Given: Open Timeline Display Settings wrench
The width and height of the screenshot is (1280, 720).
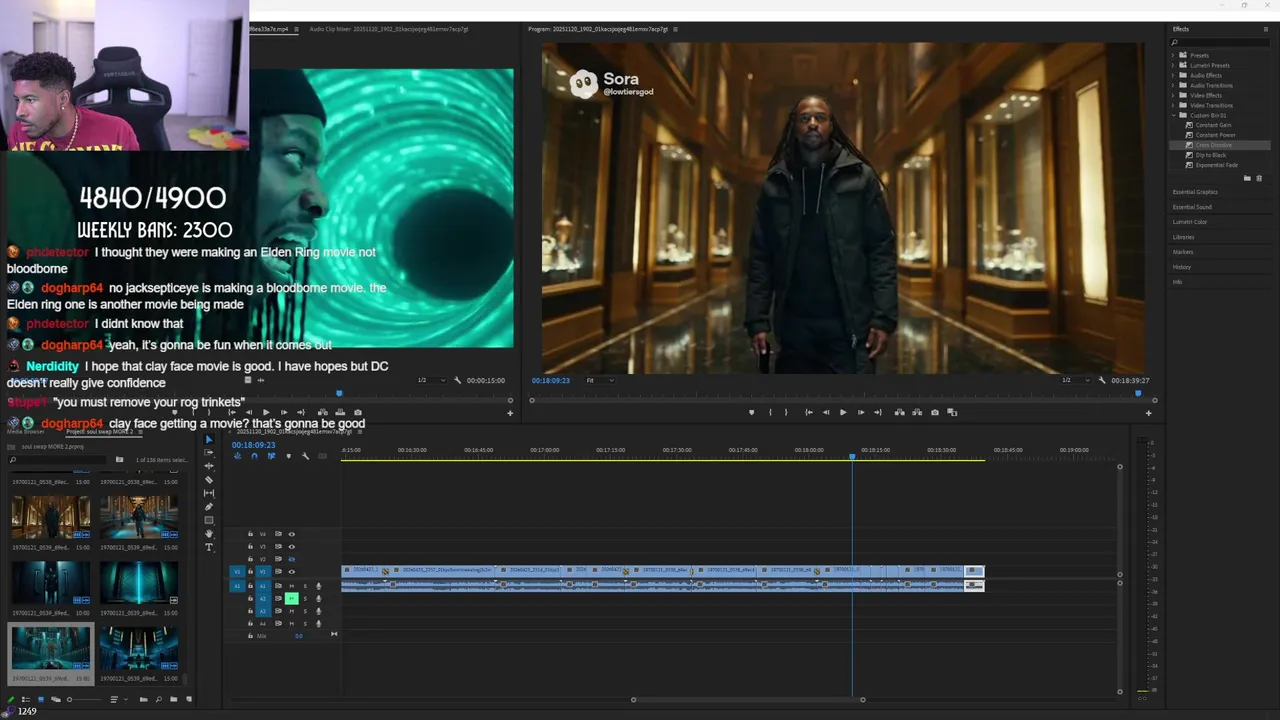Looking at the screenshot, I should [305, 456].
